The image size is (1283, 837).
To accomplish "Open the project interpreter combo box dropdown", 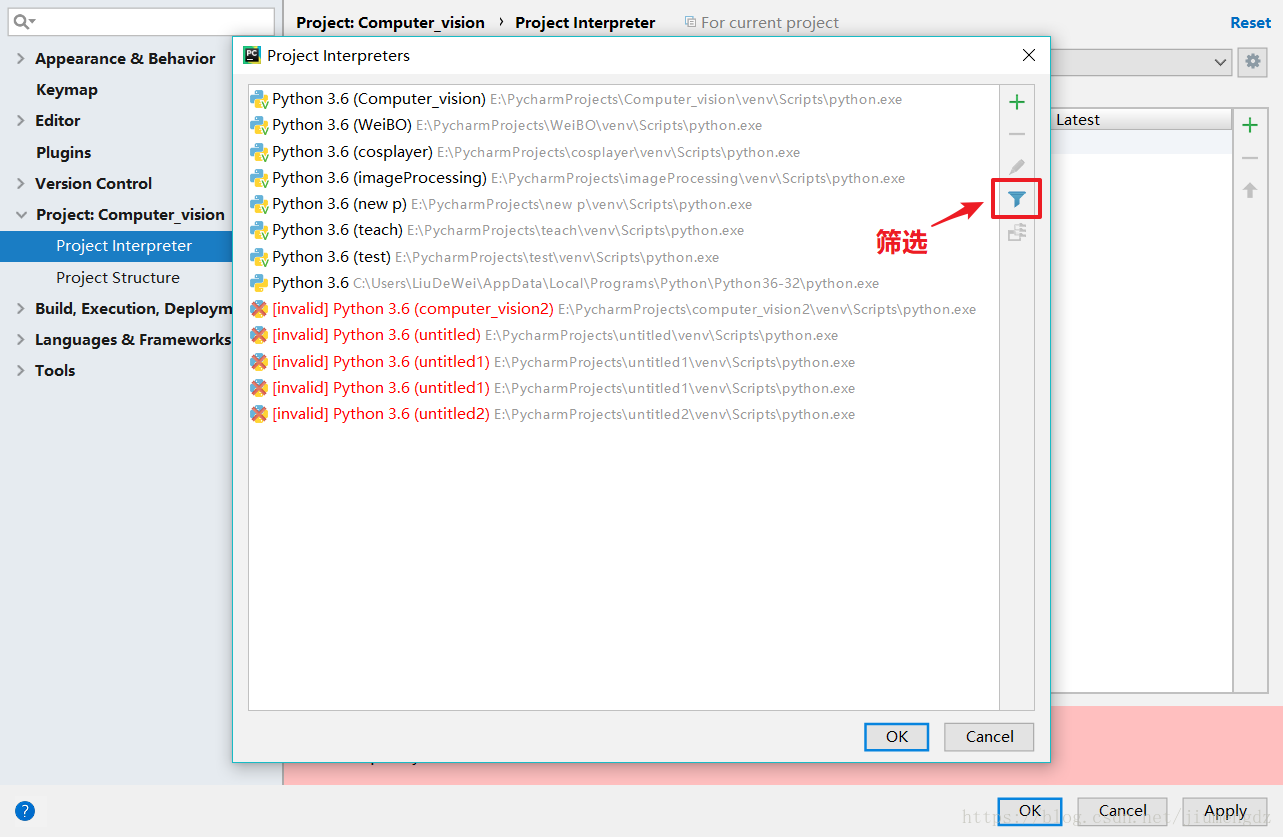I will (1222, 62).
